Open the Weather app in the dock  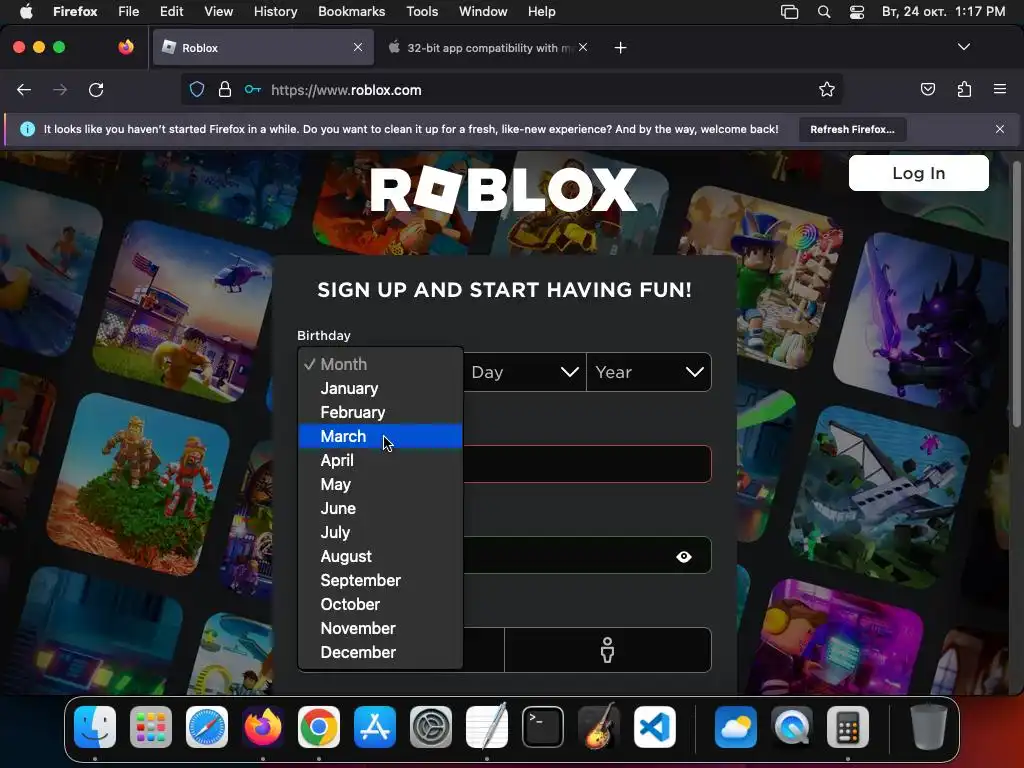[736, 727]
